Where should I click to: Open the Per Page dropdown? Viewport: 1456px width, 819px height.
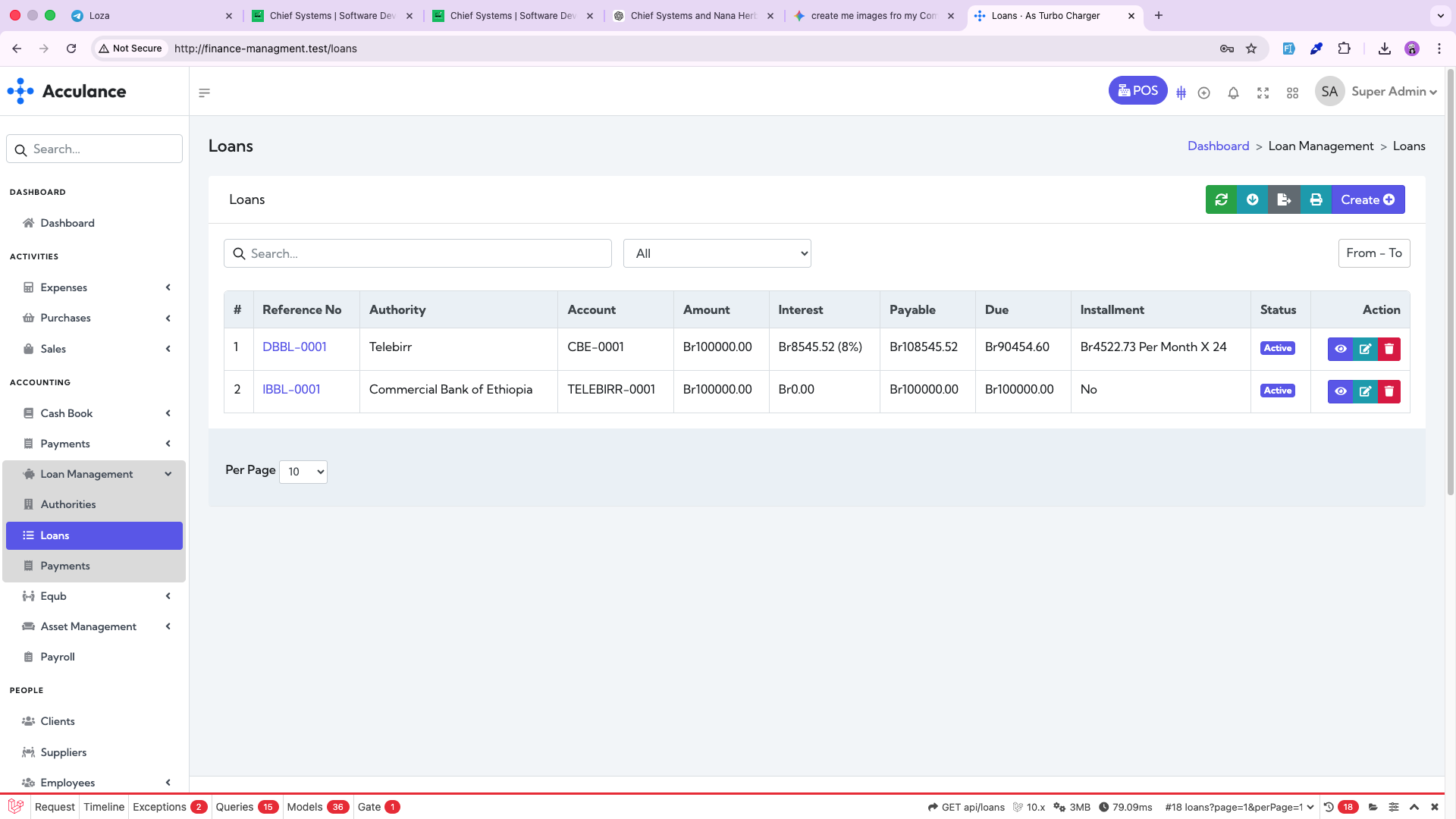point(303,472)
